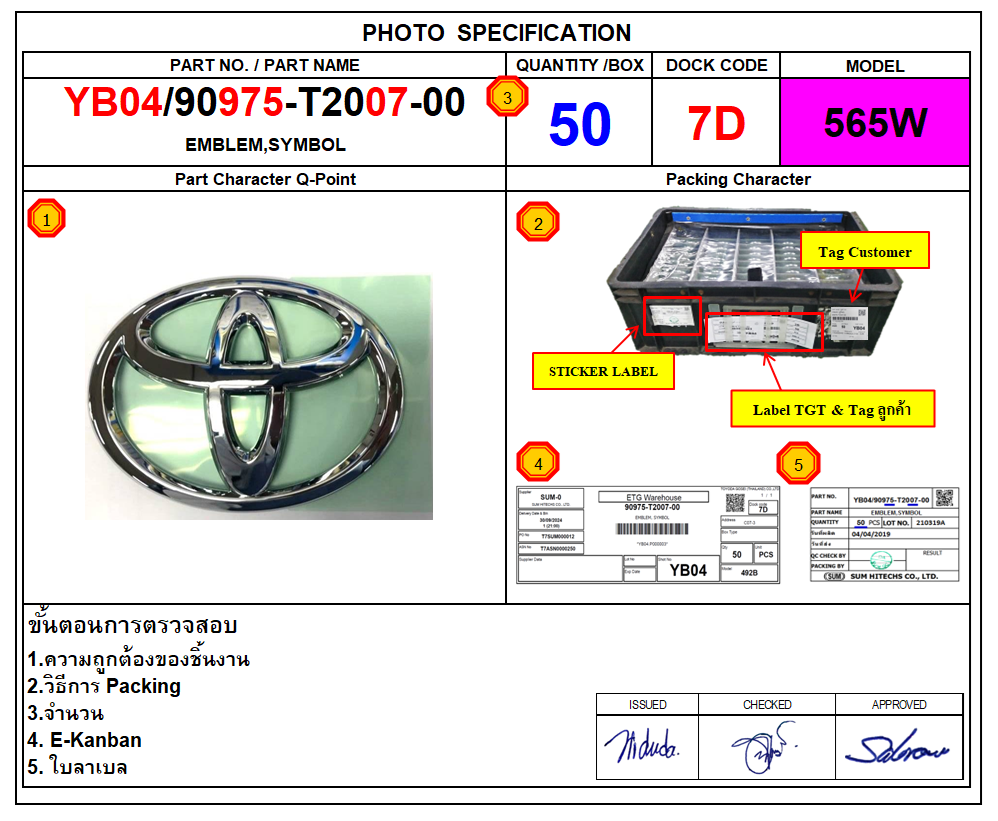Click the 492B model box on the kanban
The height and width of the screenshot is (821, 998).
click(749, 573)
